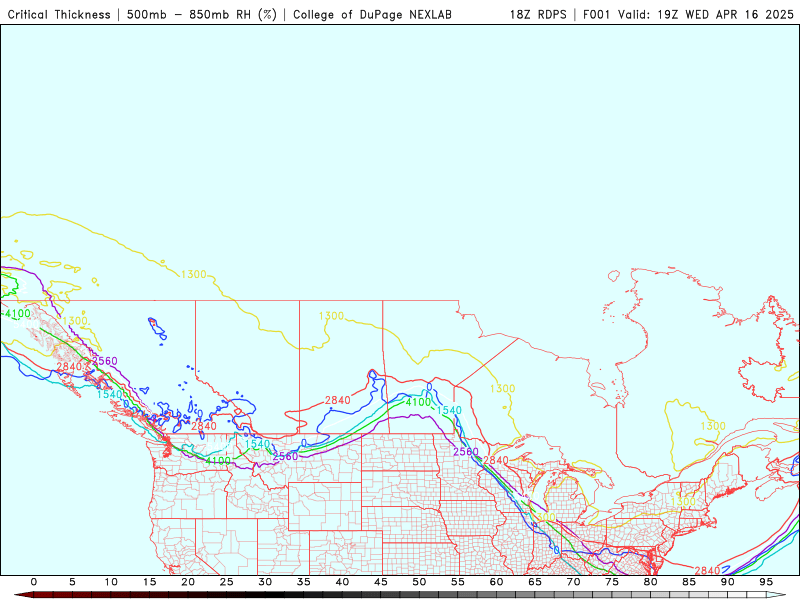Click green "4100" label at far western edge
800x600 pixels.
18,314
